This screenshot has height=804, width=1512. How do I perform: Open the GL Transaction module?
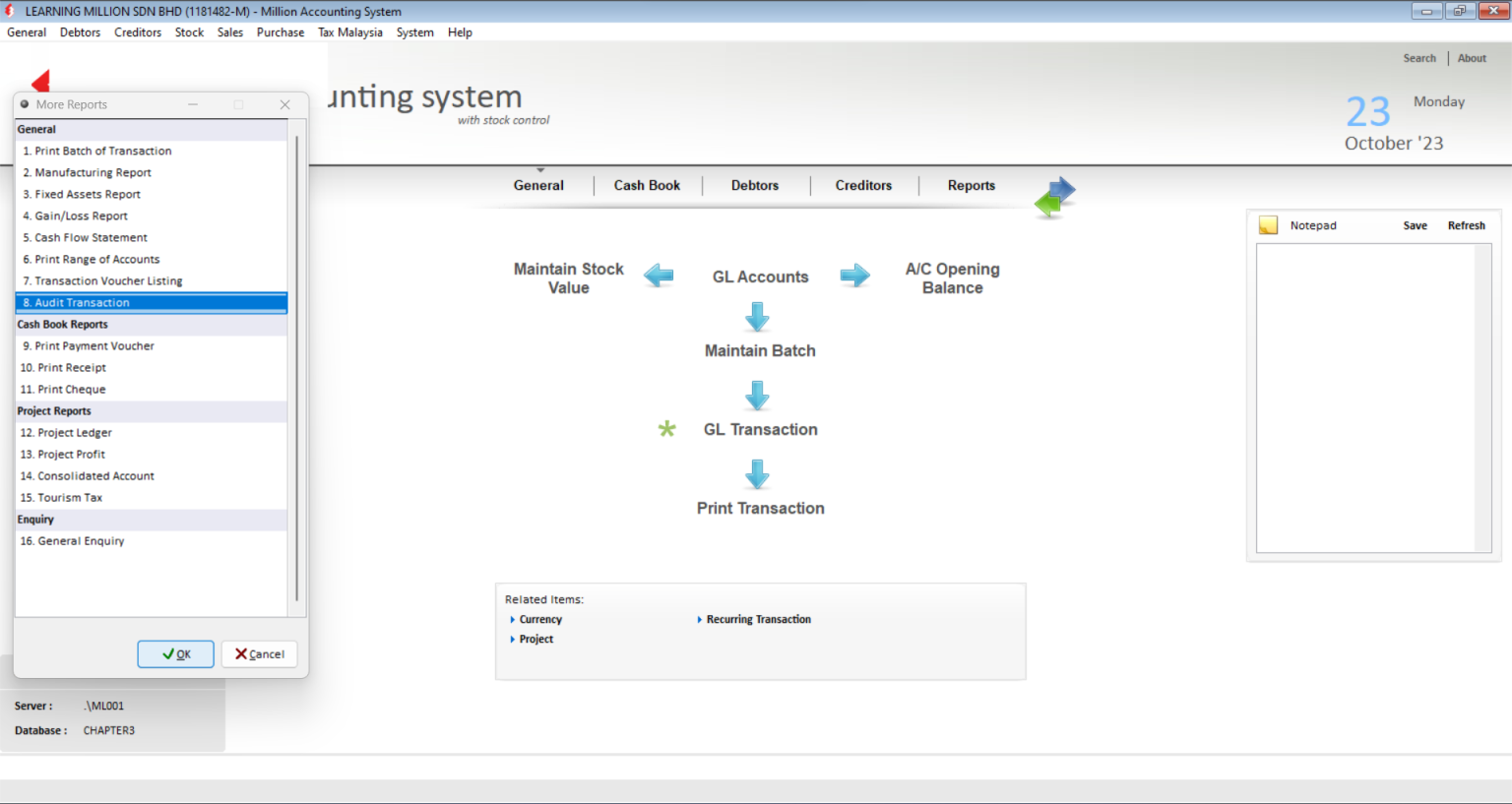760,430
